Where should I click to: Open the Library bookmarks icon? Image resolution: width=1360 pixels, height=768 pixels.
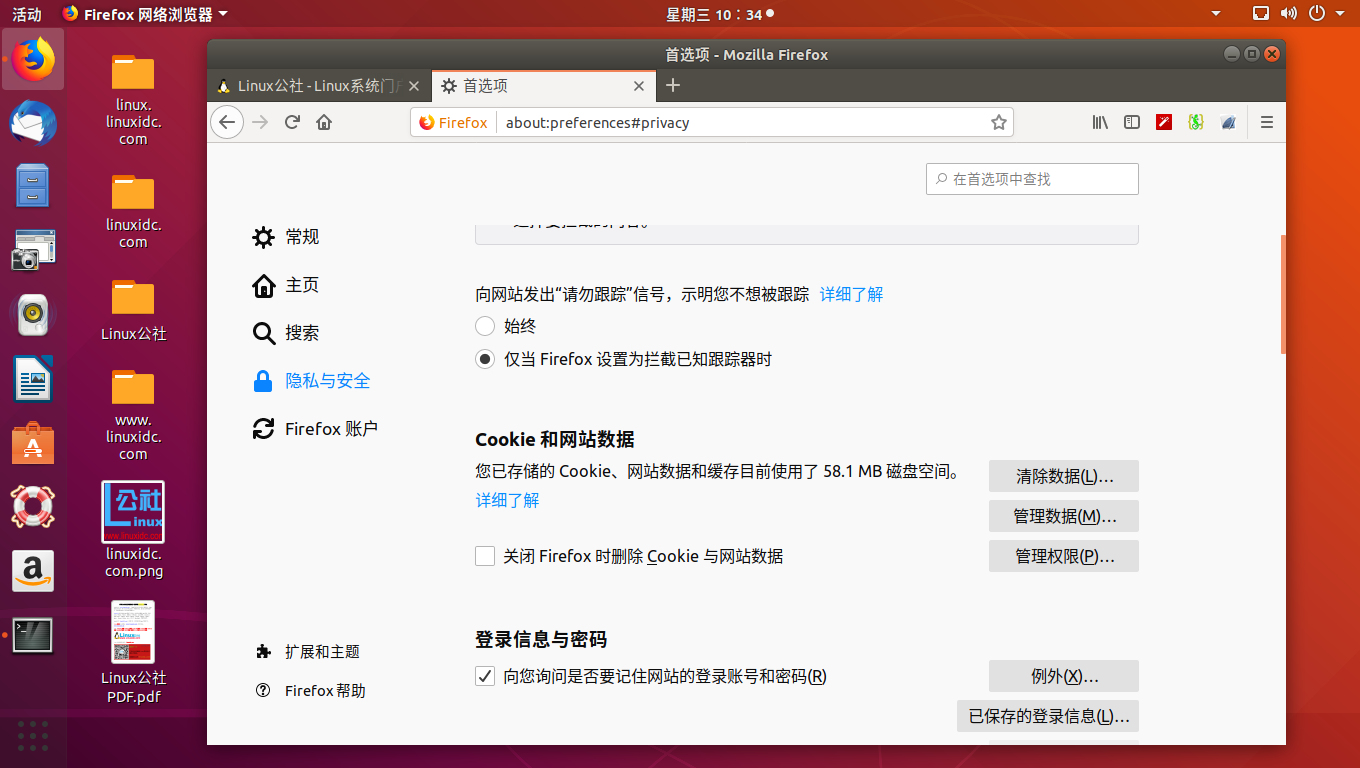1100,122
